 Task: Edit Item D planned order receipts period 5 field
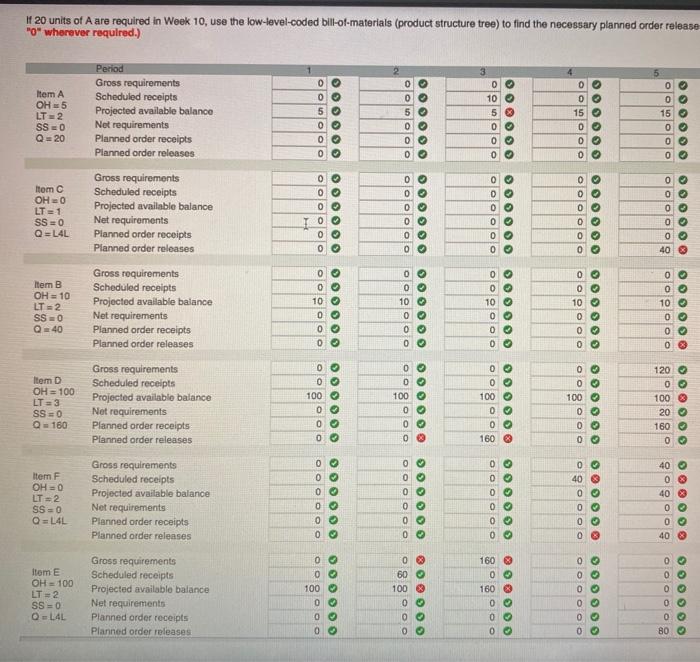click(645, 426)
